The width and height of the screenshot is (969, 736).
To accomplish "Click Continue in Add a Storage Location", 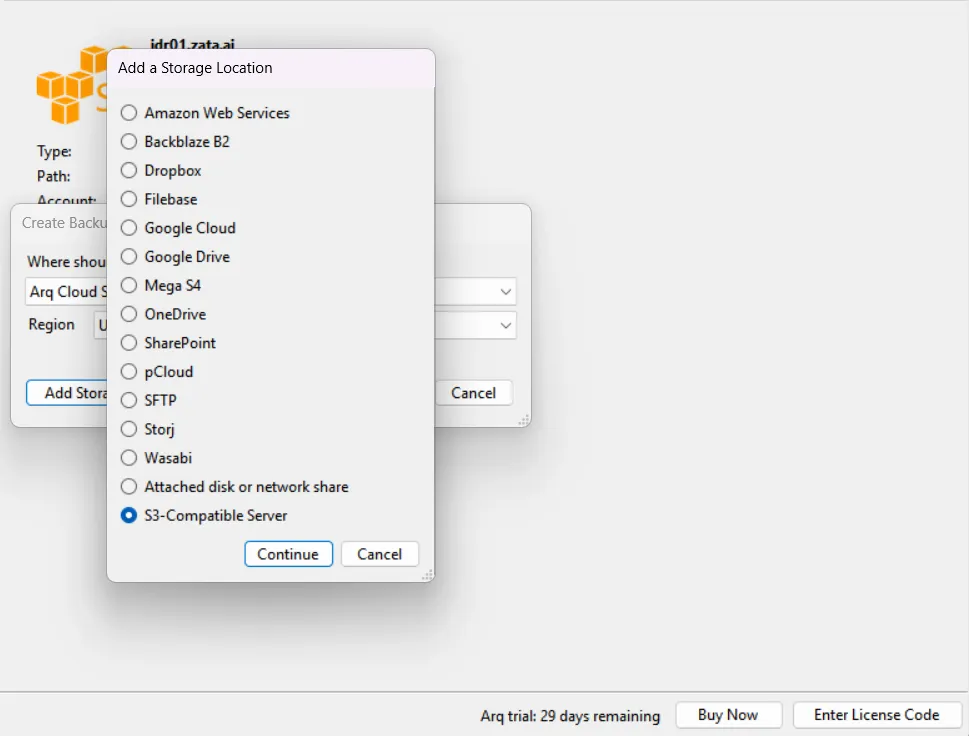I will point(288,554).
